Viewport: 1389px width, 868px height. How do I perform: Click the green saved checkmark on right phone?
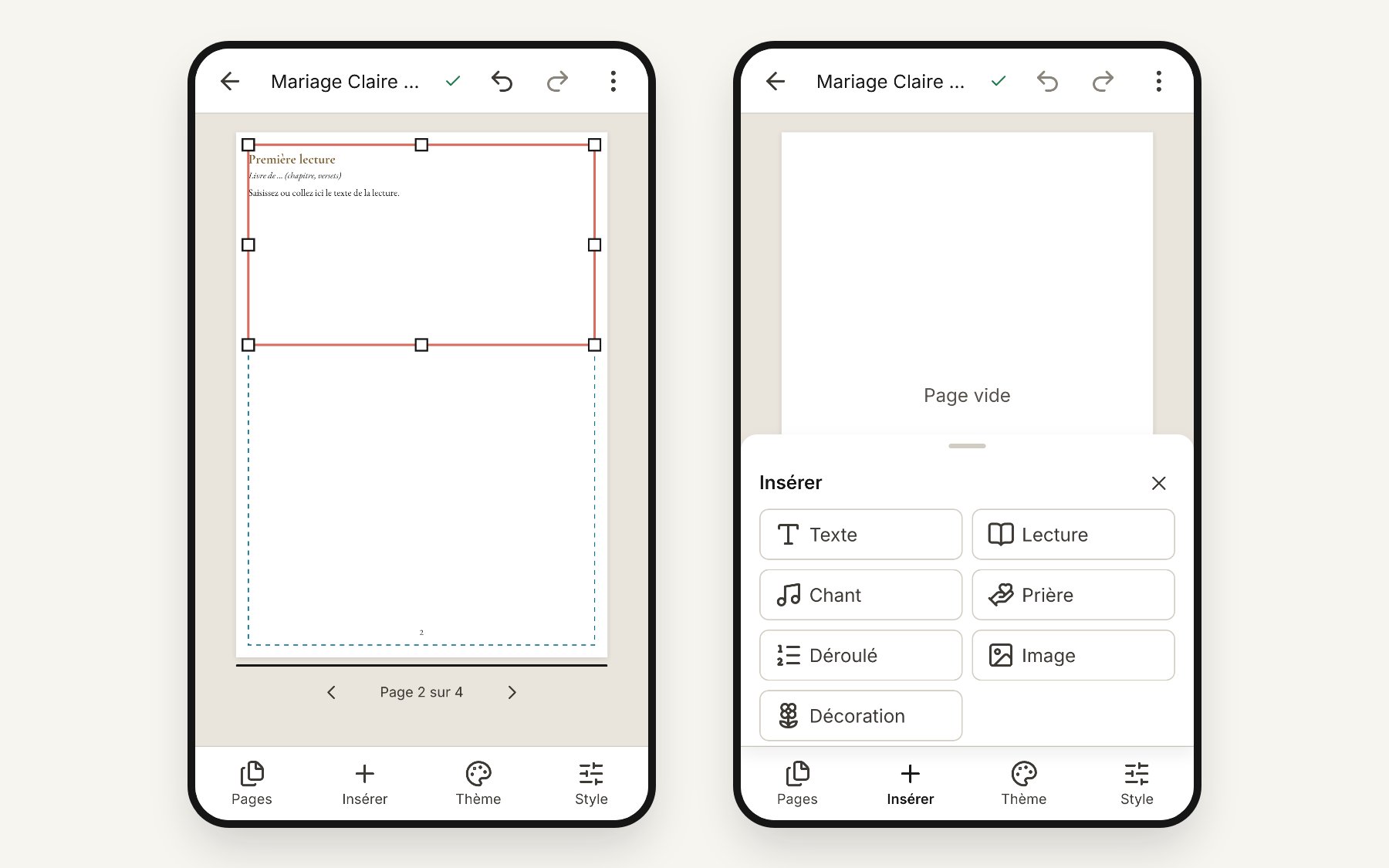[x=999, y=81]
